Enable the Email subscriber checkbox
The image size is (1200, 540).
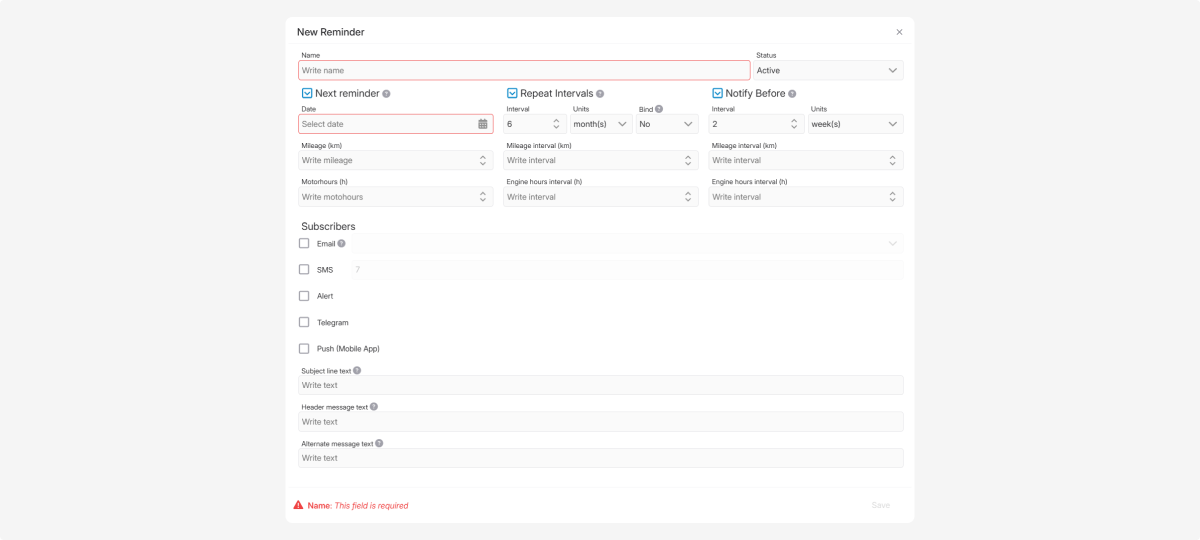coord(304,243)
